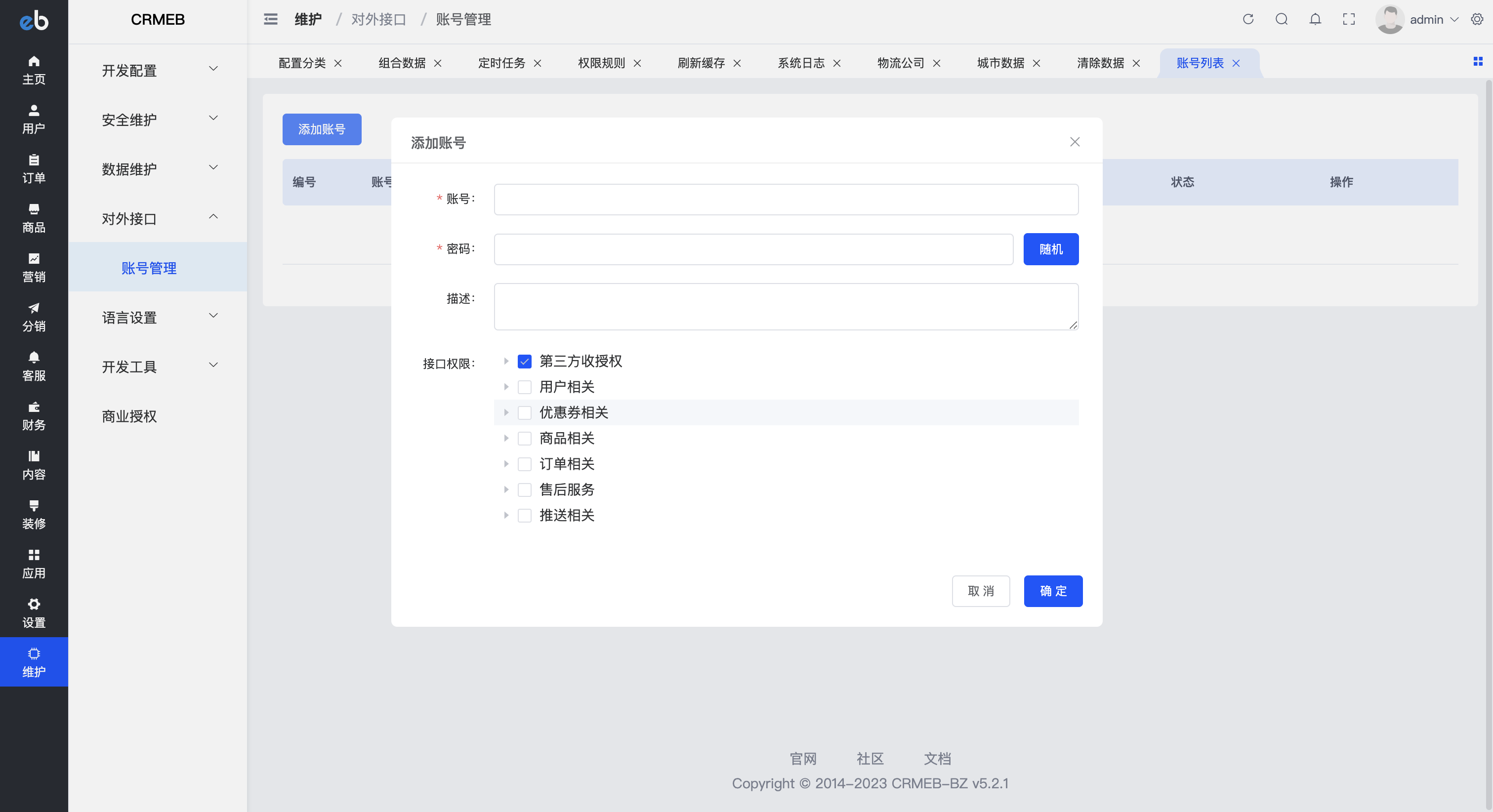This screenshot has height=812, width=1493.
Task: Open the admin user dropdown
Action: point(1417,19)
